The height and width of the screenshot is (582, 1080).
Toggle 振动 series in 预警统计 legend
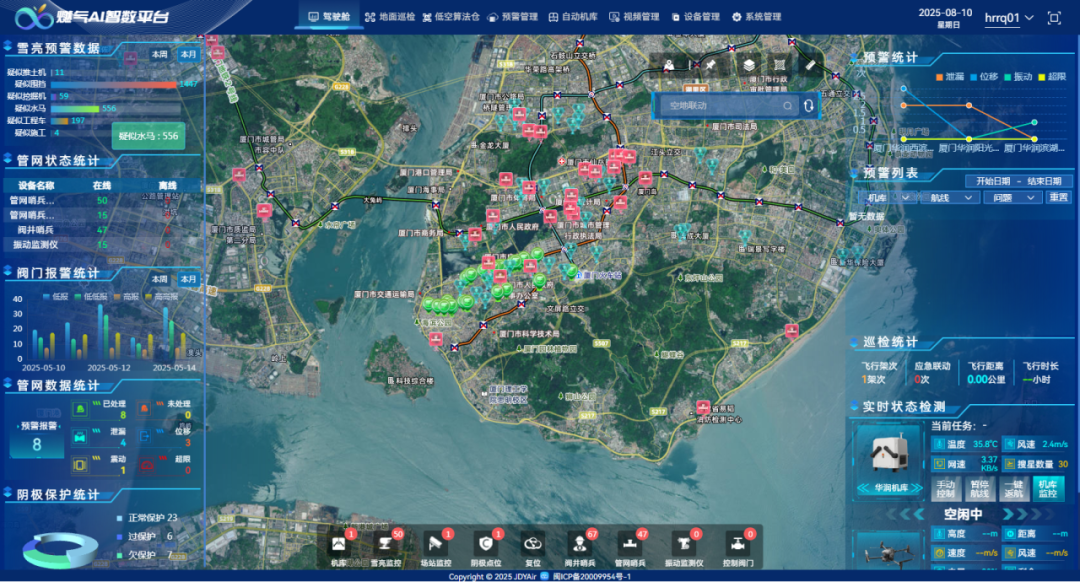tap(1018, 76)
